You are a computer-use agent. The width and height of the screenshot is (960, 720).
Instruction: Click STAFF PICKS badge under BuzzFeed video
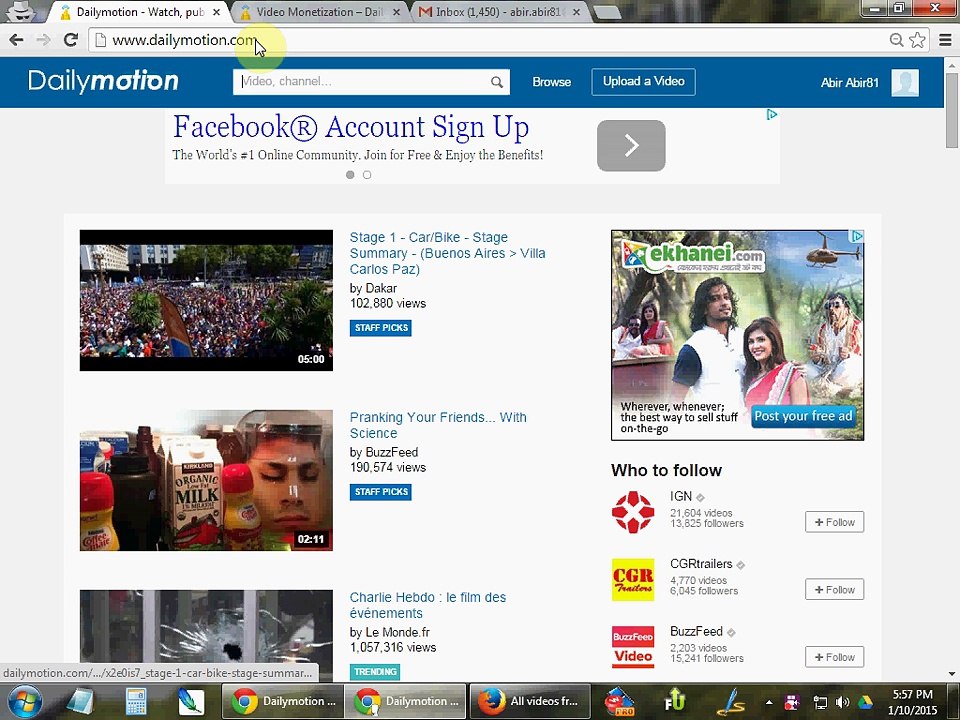click(x=381, y=492)
